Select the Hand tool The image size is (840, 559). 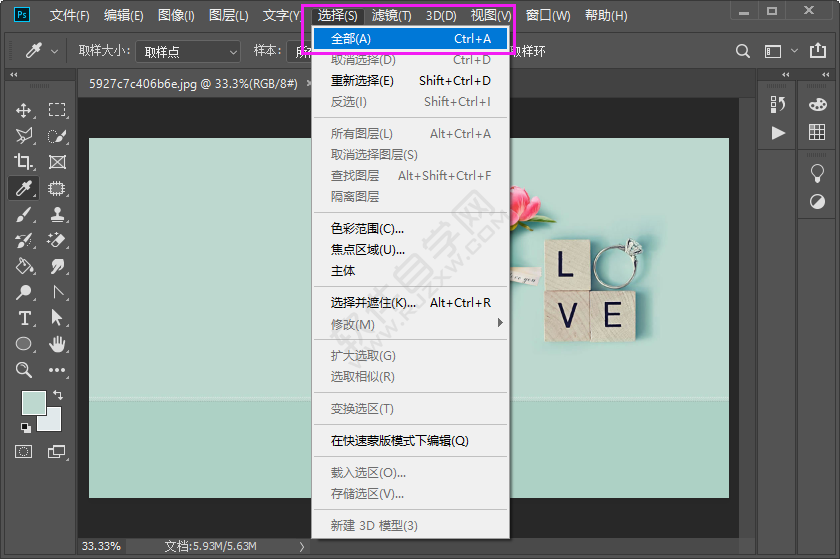pos(57,344)
